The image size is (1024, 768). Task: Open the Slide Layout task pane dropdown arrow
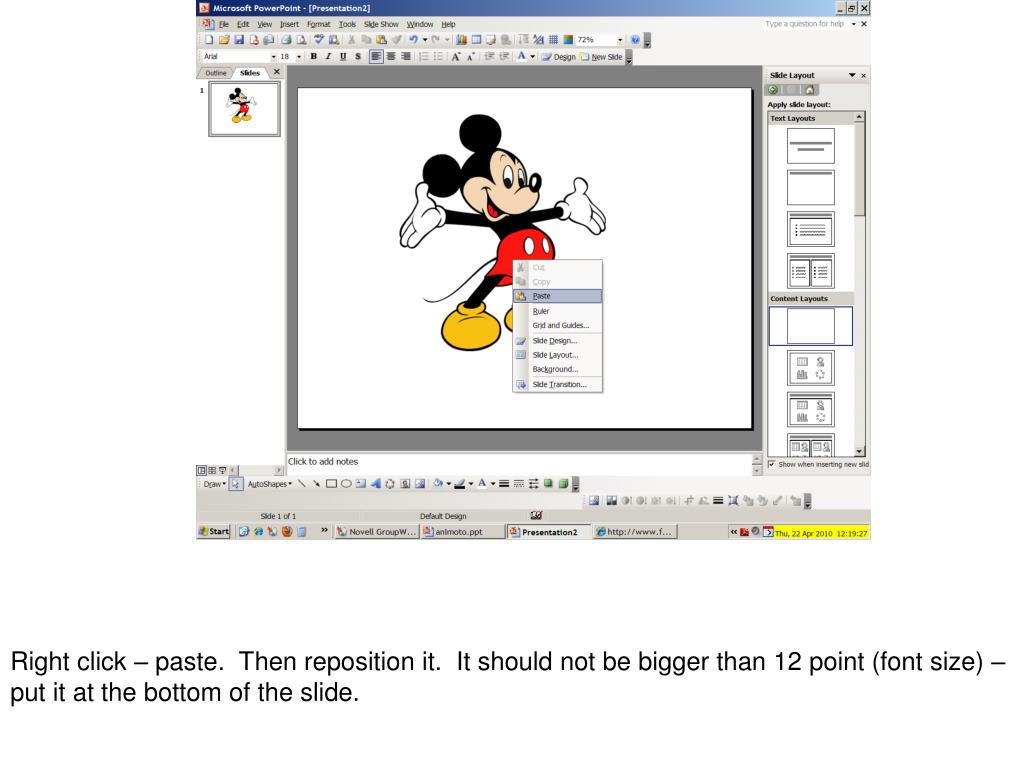click(852, 75)
